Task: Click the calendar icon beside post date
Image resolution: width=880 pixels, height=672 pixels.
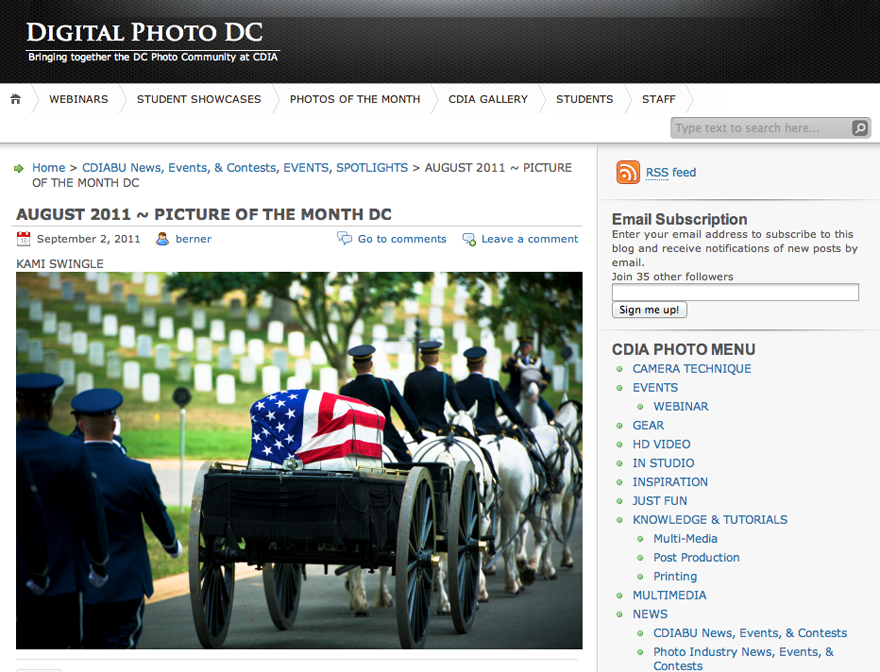Action: (x=23, y=239)
